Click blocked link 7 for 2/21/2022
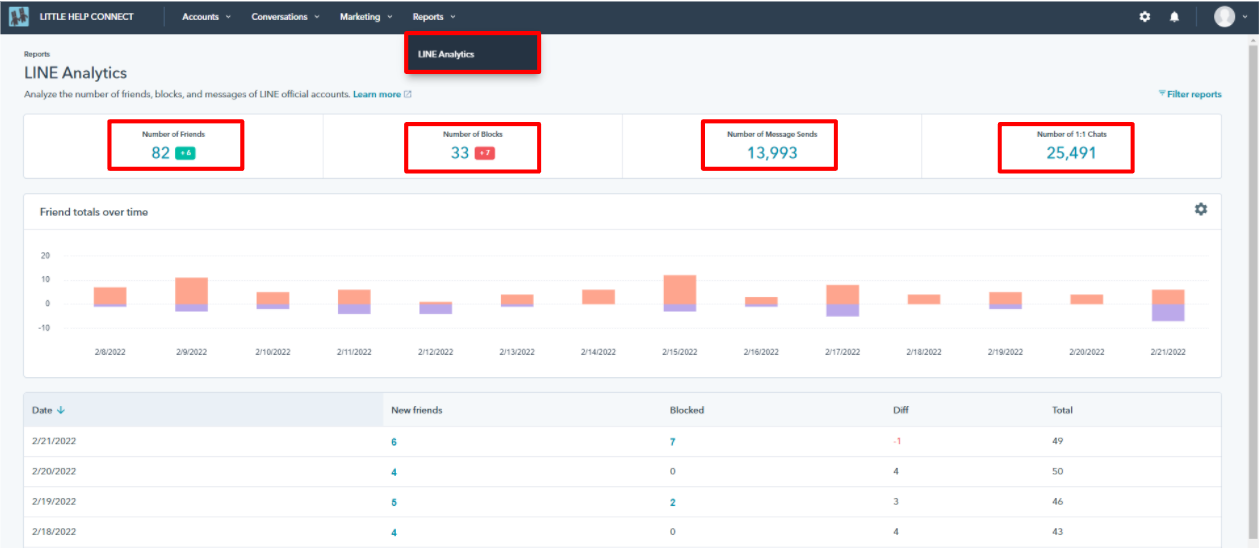 pos(673,442)
